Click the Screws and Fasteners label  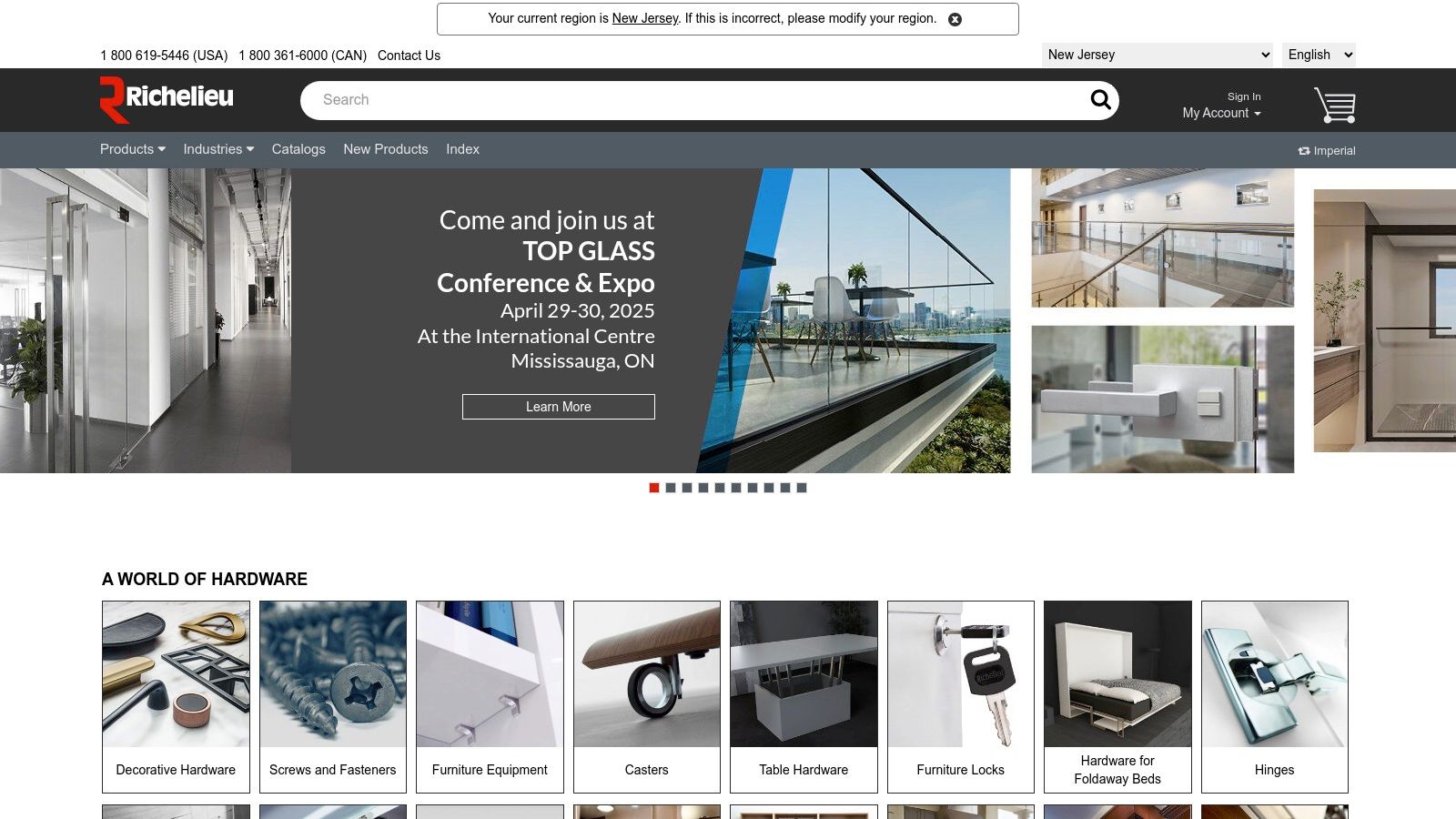[x=333, y=770]
